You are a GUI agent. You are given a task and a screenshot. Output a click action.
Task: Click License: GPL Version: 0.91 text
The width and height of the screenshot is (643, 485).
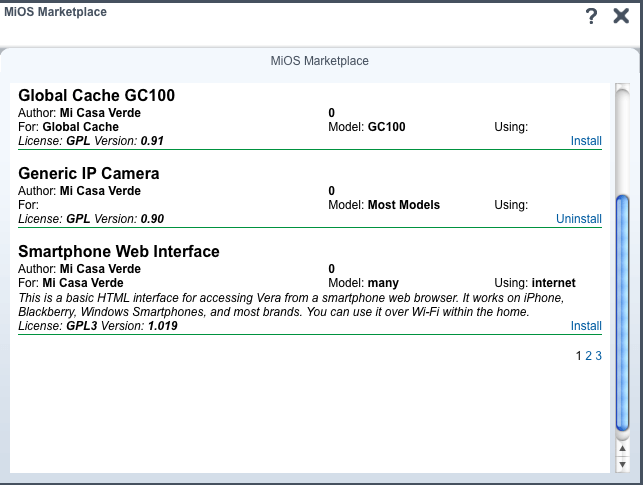coord(91,141)
